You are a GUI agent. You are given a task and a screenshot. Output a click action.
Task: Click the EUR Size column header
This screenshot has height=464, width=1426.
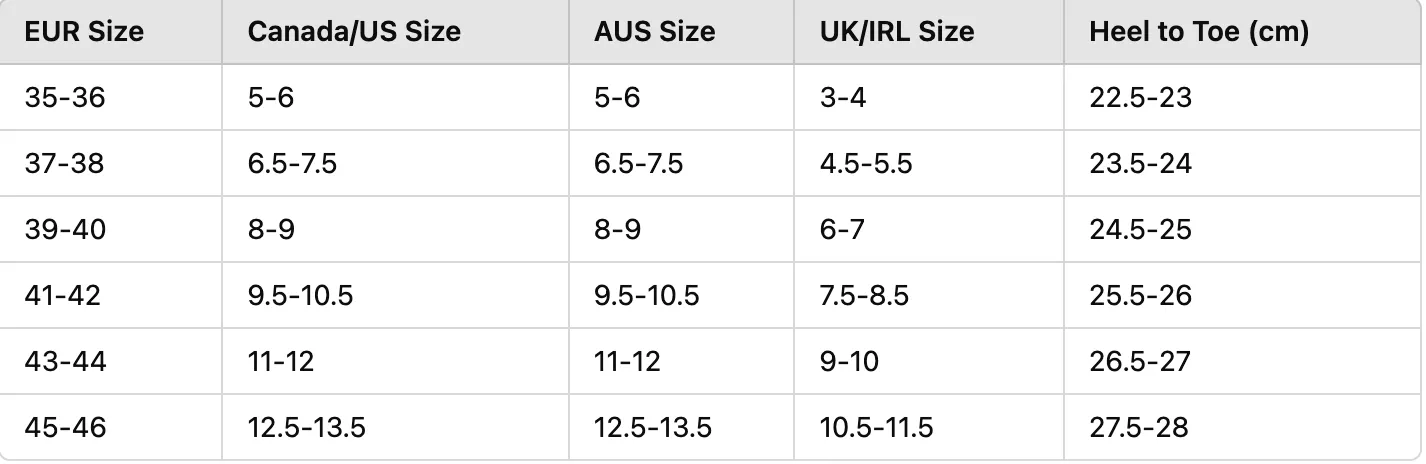[111, 32]
